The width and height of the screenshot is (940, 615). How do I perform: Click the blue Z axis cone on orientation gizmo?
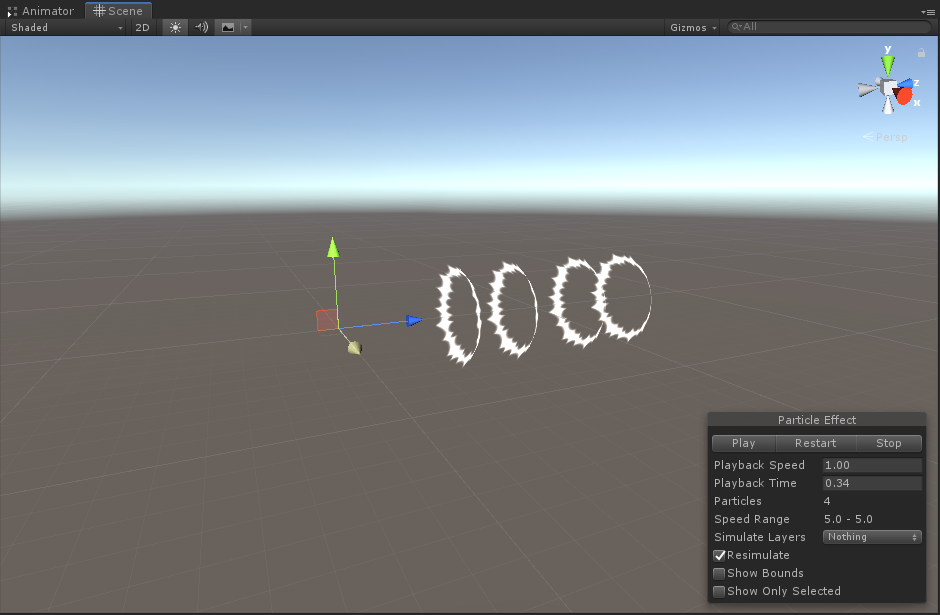click(x=905, y=83)
